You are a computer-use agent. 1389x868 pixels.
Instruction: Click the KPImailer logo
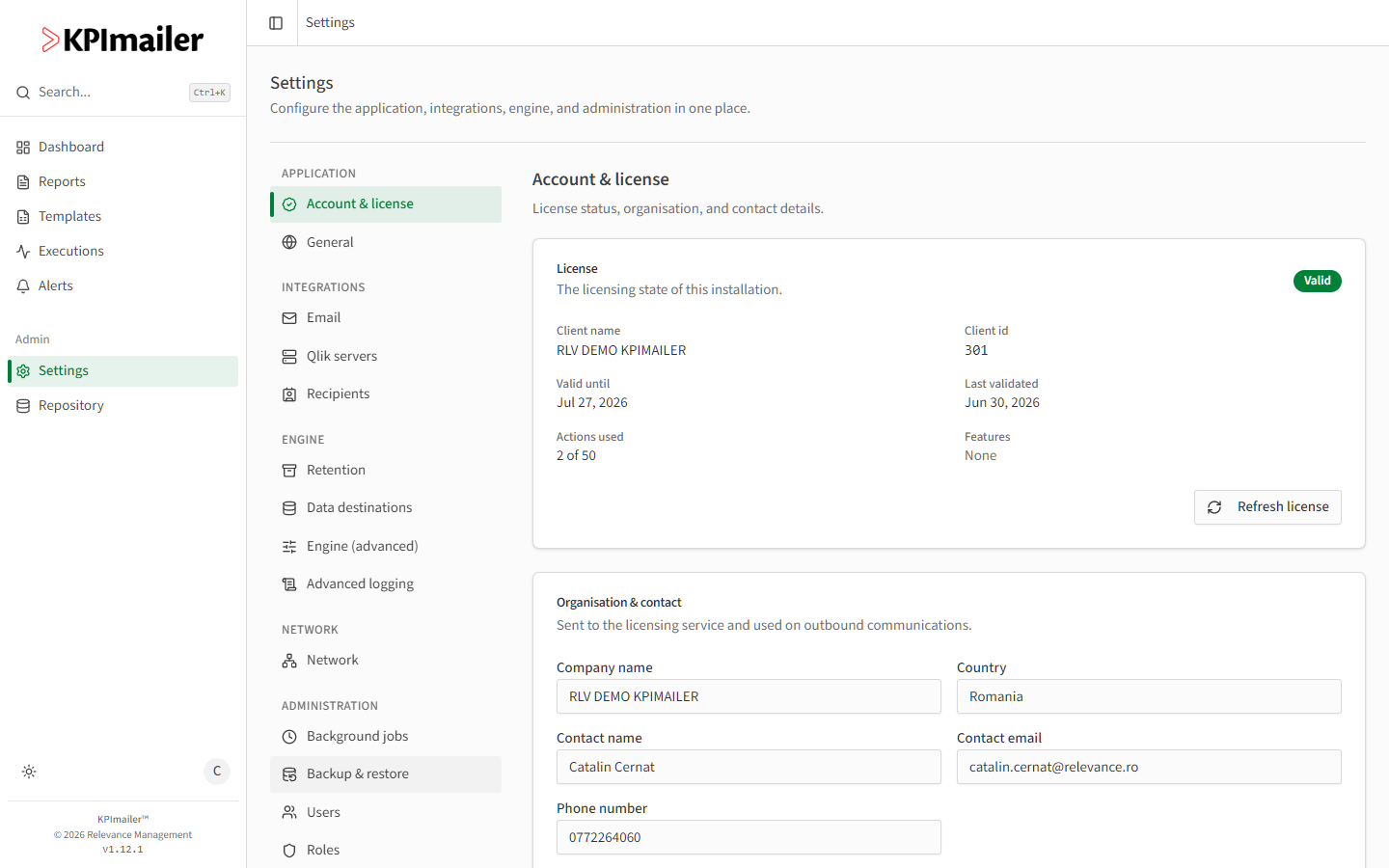click(x=123, y=40)
